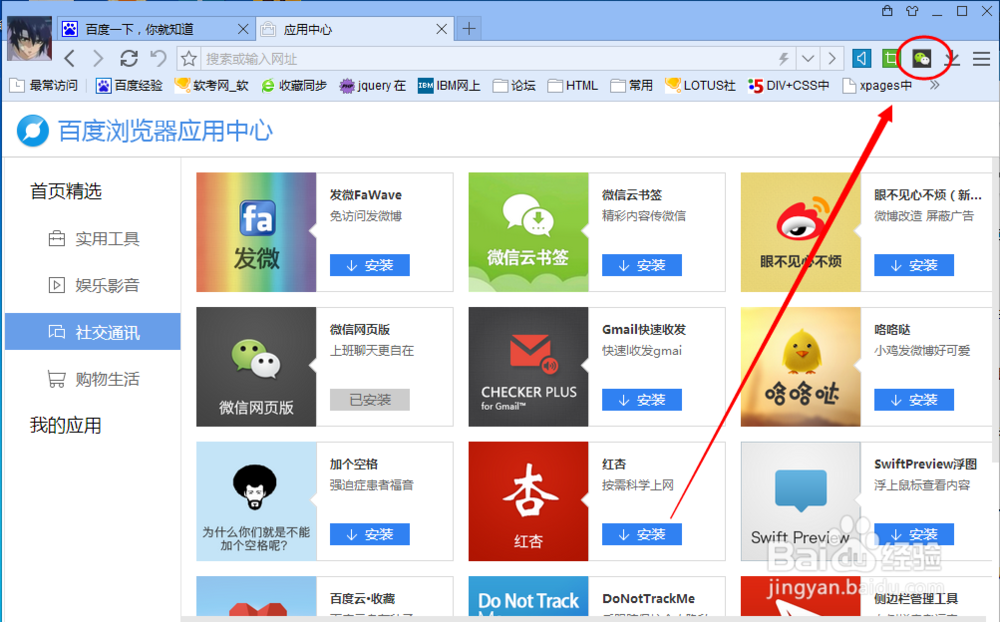
Task: Click the user avatar picture
Action: pos(29,38)
